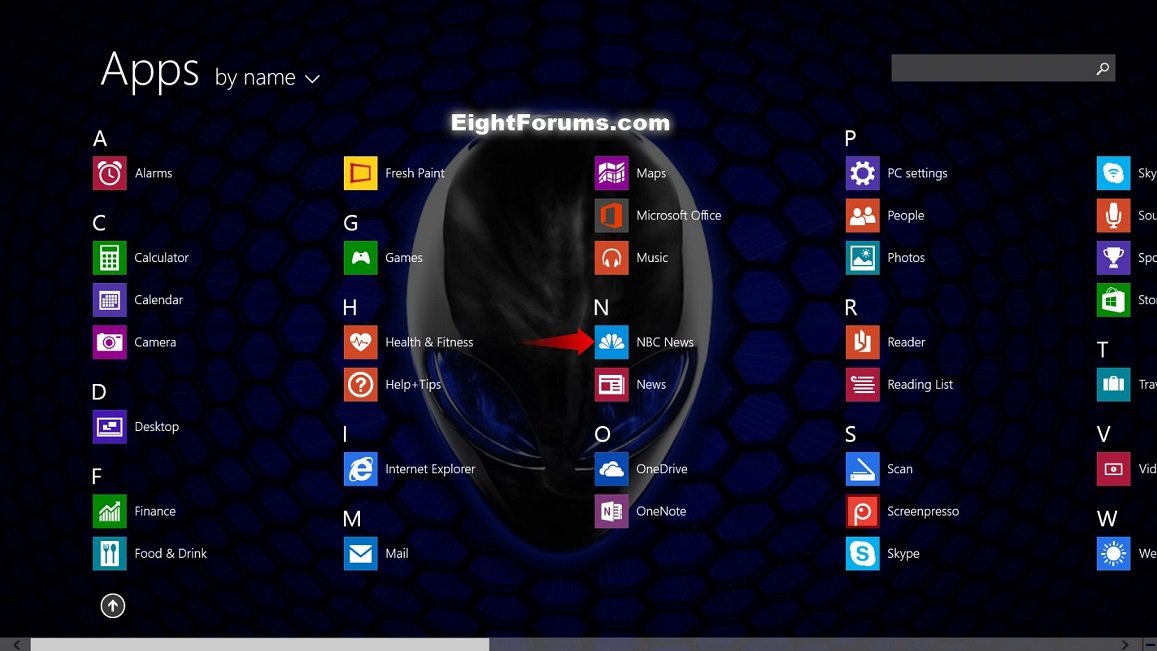Open PC settings gear icon
Viewport: 1157px width, 651px height.
pyautogui.click(x=863, y=173)
